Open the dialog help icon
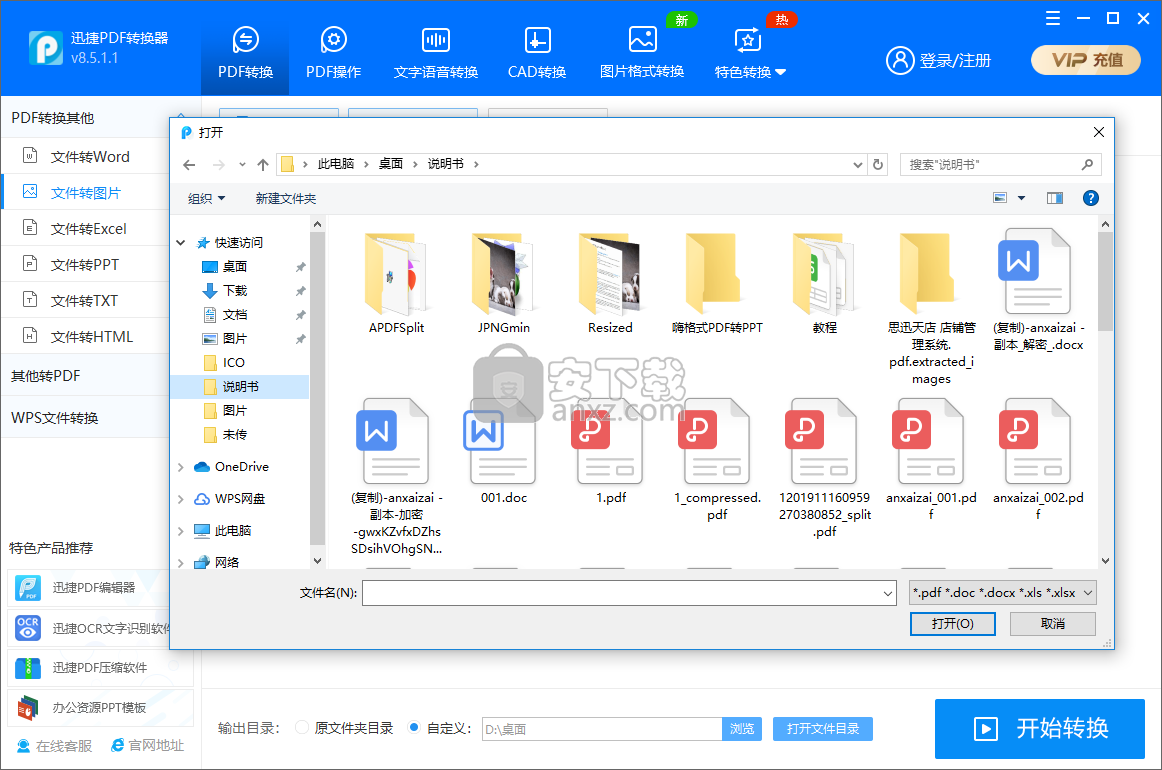1162x770 pixels. [x=1090, y=198]
